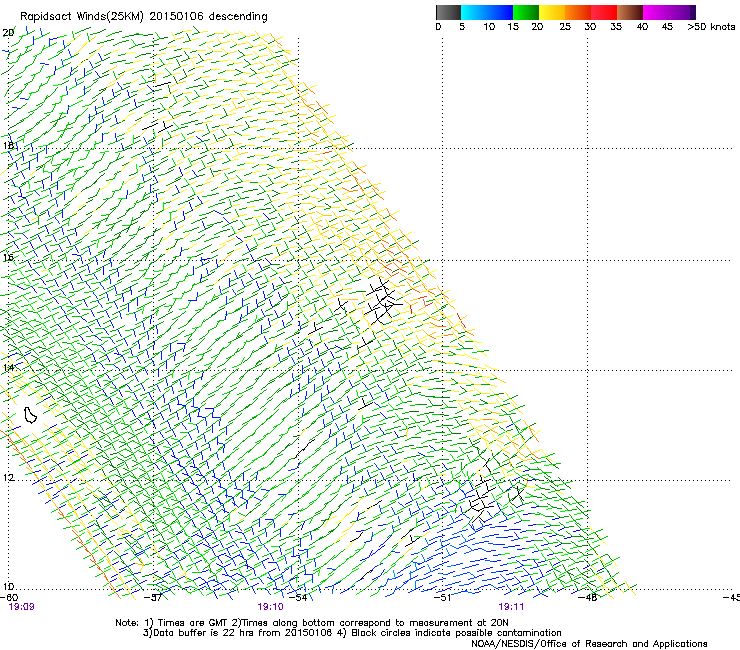Click the '>50 knots' legend label

(x=711, y=27)
